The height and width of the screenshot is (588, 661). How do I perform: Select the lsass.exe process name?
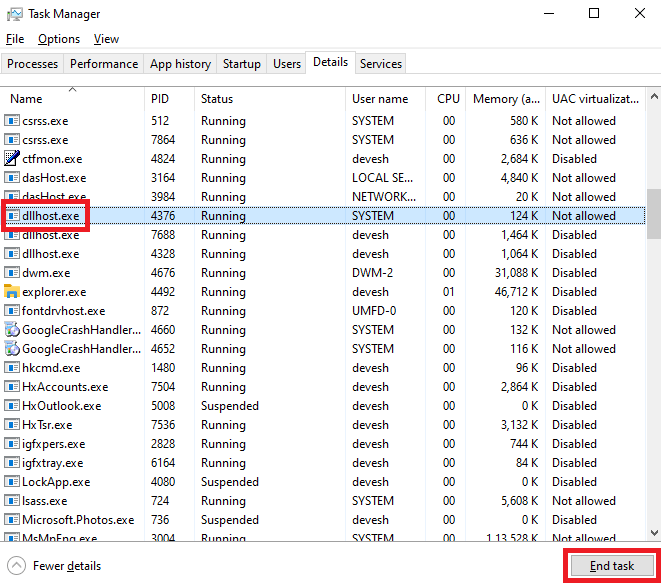coord(44,501)
